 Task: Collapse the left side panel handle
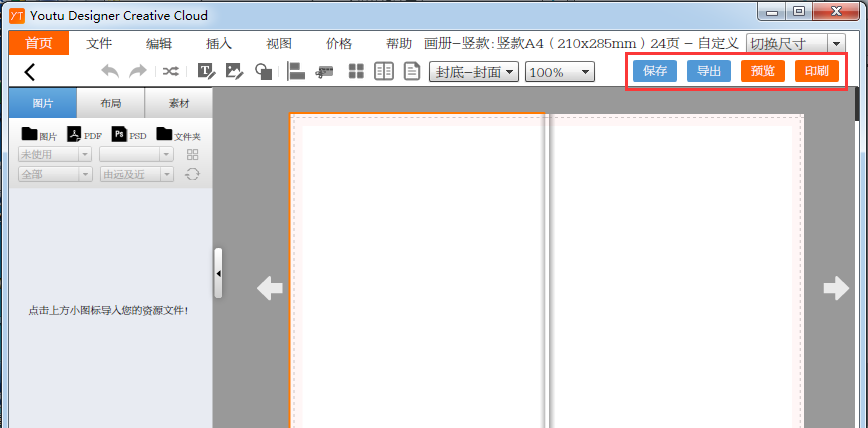218,273
